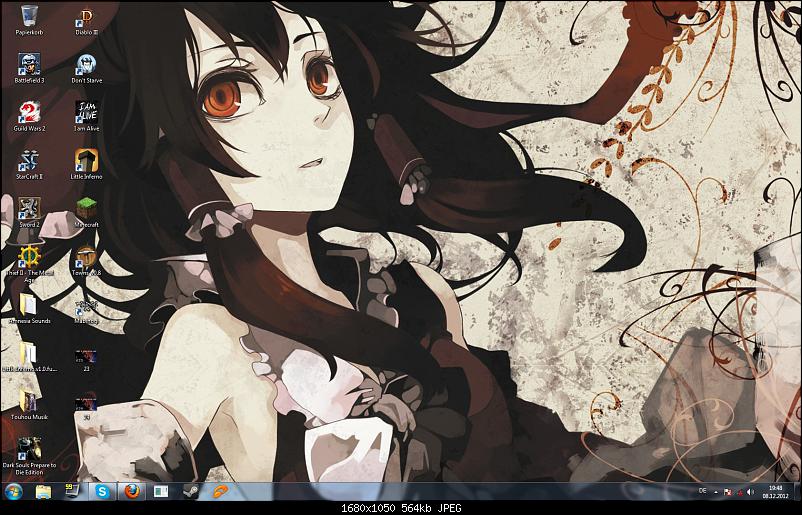Select the Little Inferno shortcut

tap(86, 164)
